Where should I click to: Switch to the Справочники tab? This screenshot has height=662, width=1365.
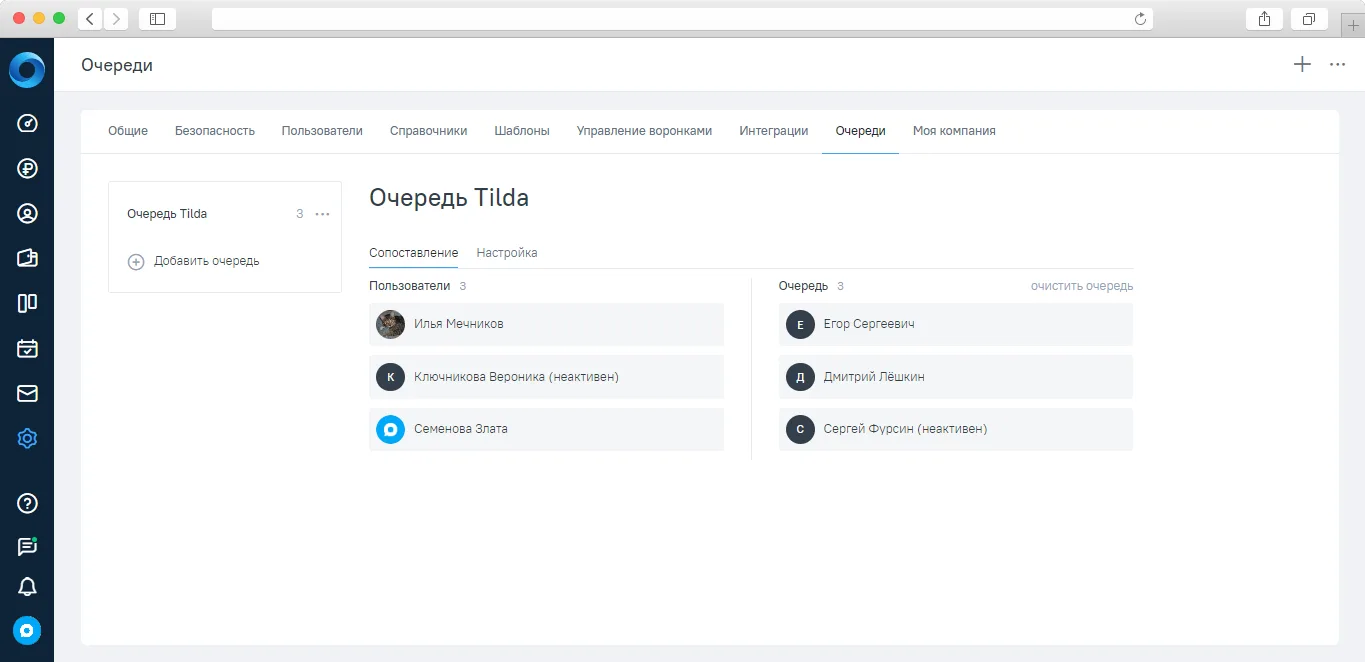429,131
